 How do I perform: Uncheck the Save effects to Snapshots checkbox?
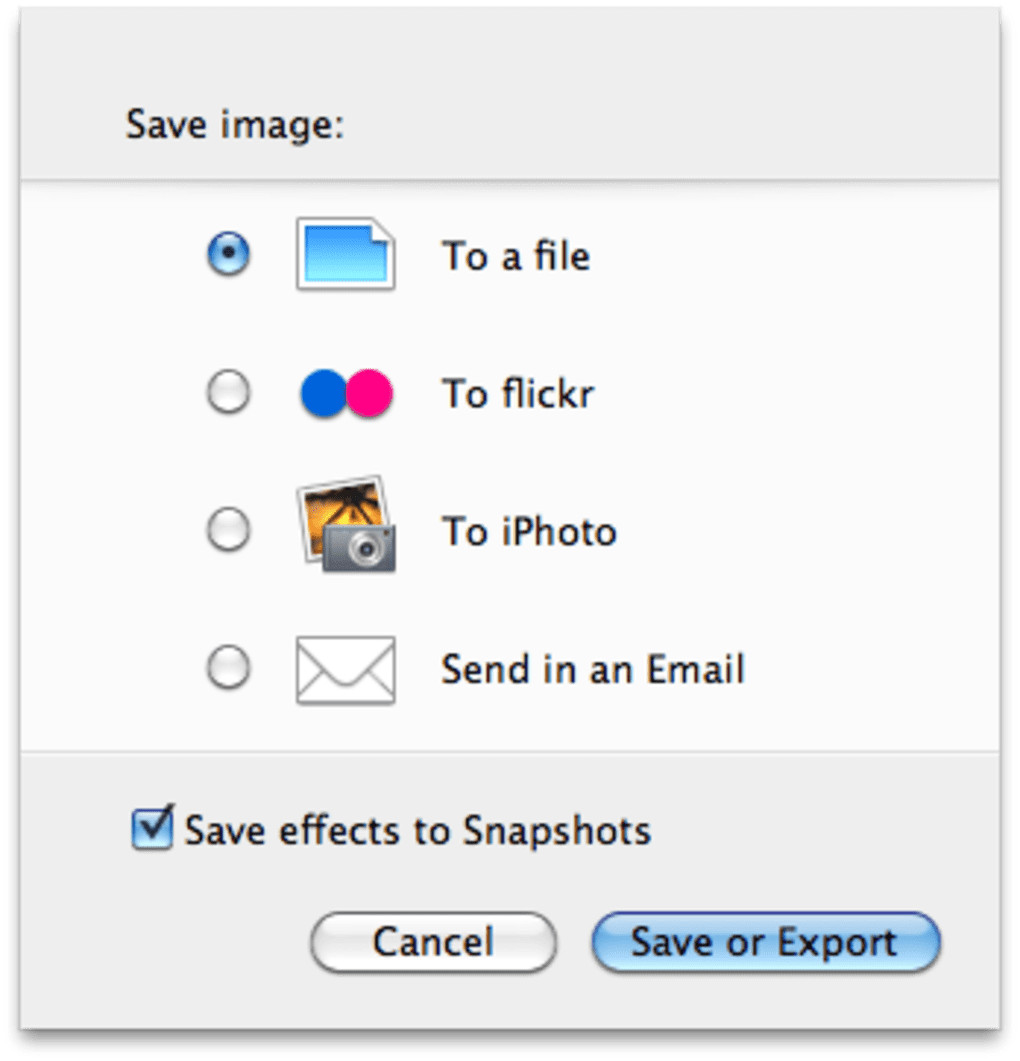pyautogui.click(x=152, y=829)
